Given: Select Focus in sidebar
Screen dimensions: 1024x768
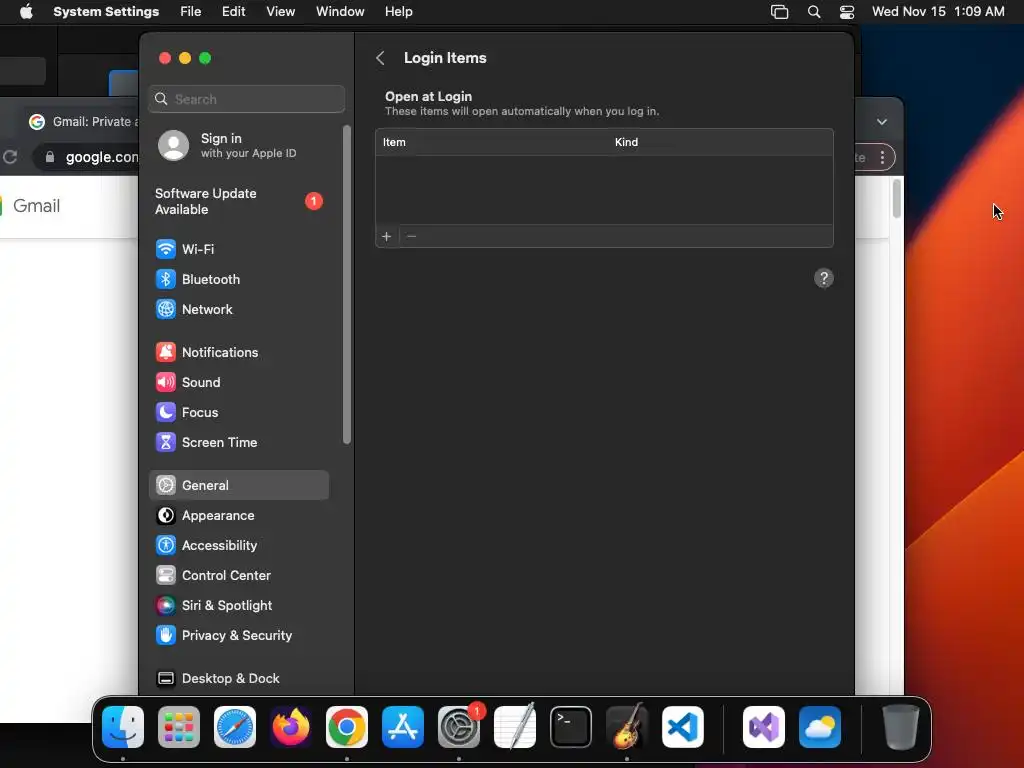Looking at the screenshot, I should point(238,412).
